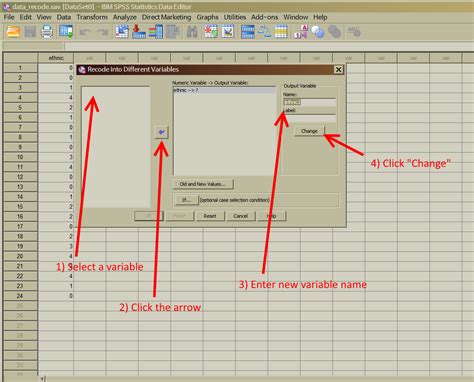474x382 pixels.
Task: Click the Change button
Action: click(309, 131)
